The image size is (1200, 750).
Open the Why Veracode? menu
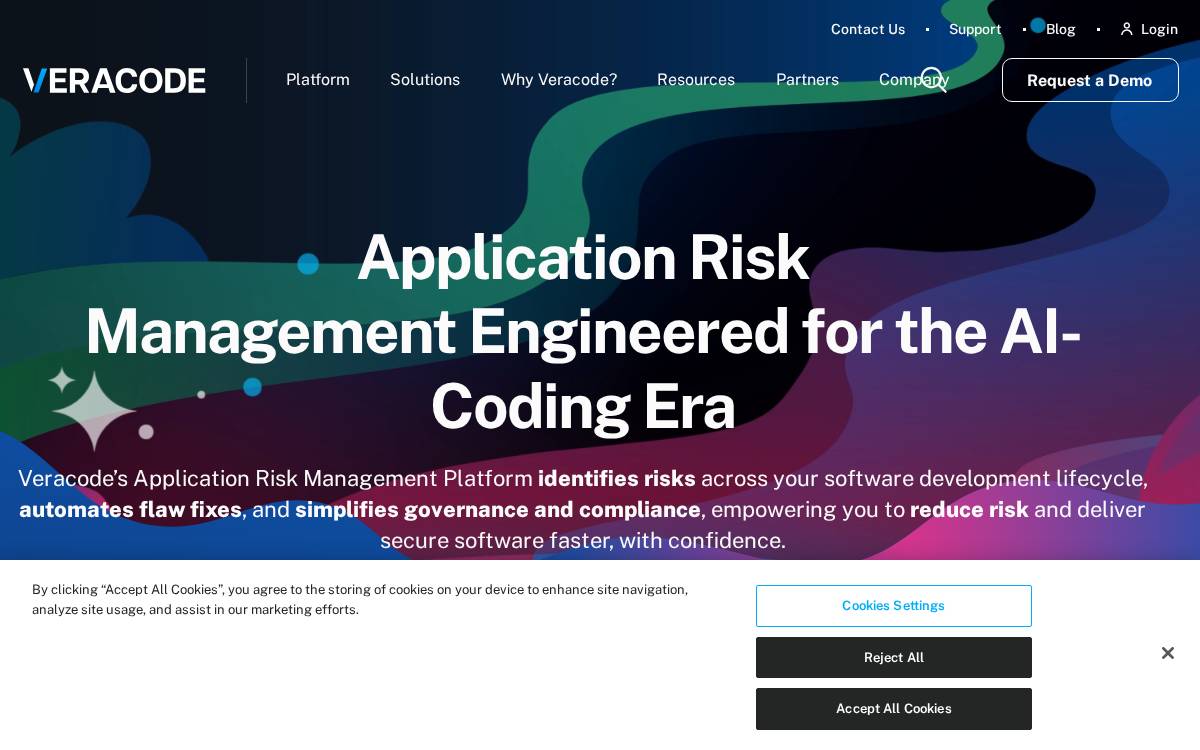559,79
